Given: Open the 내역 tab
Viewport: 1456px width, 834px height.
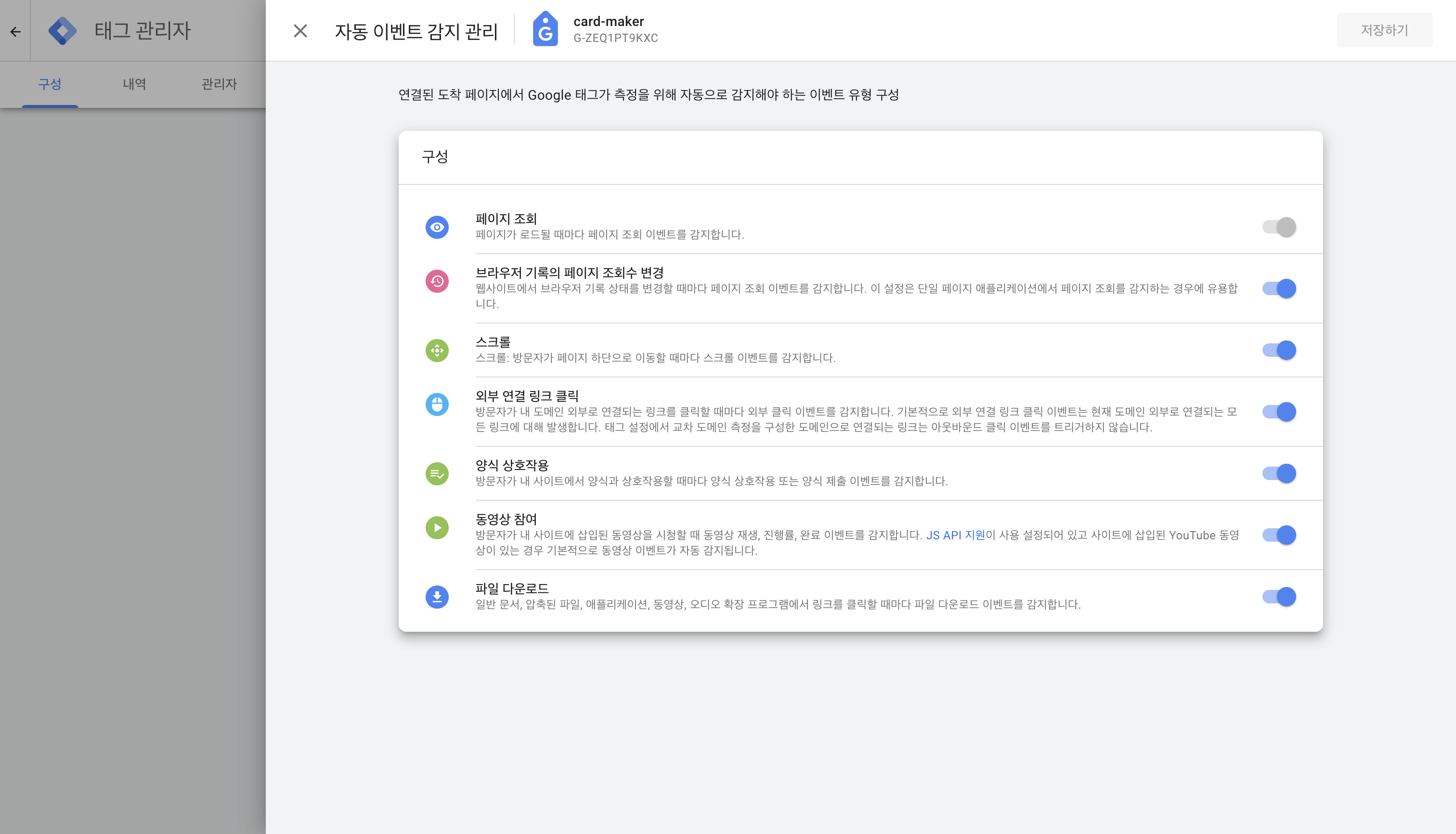Looking at the screenshot, I should pos(134,84).
